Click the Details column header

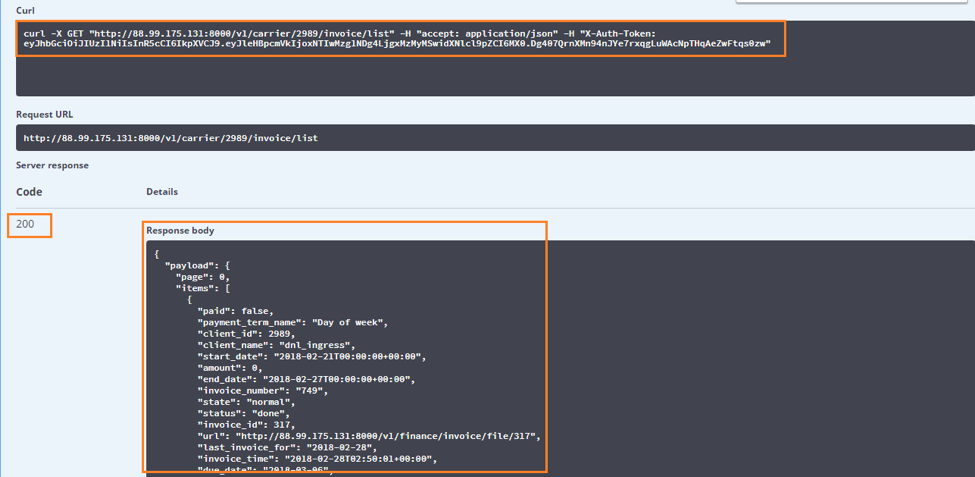point(162,192)
